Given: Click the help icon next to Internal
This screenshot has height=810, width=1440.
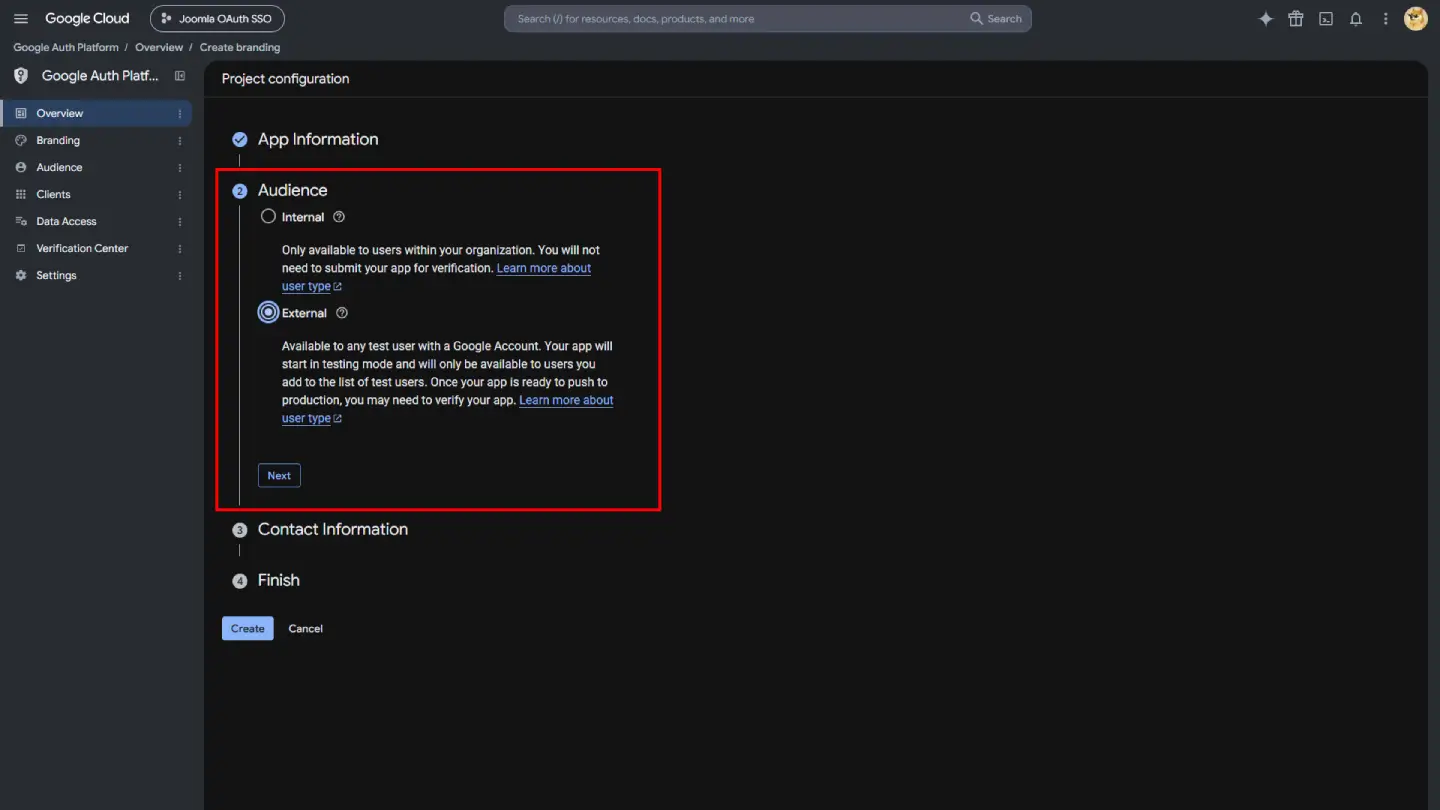Looking at the screenshot, I should (x=339, y=217).
